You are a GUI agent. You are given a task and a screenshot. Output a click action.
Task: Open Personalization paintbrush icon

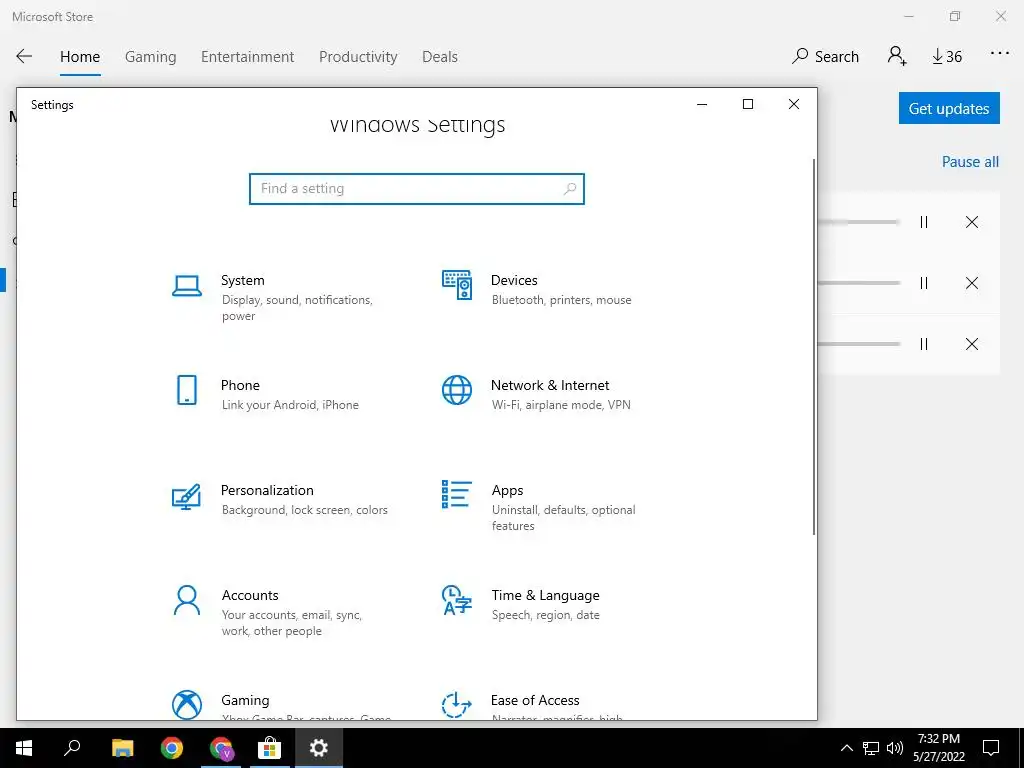point(186,496)
